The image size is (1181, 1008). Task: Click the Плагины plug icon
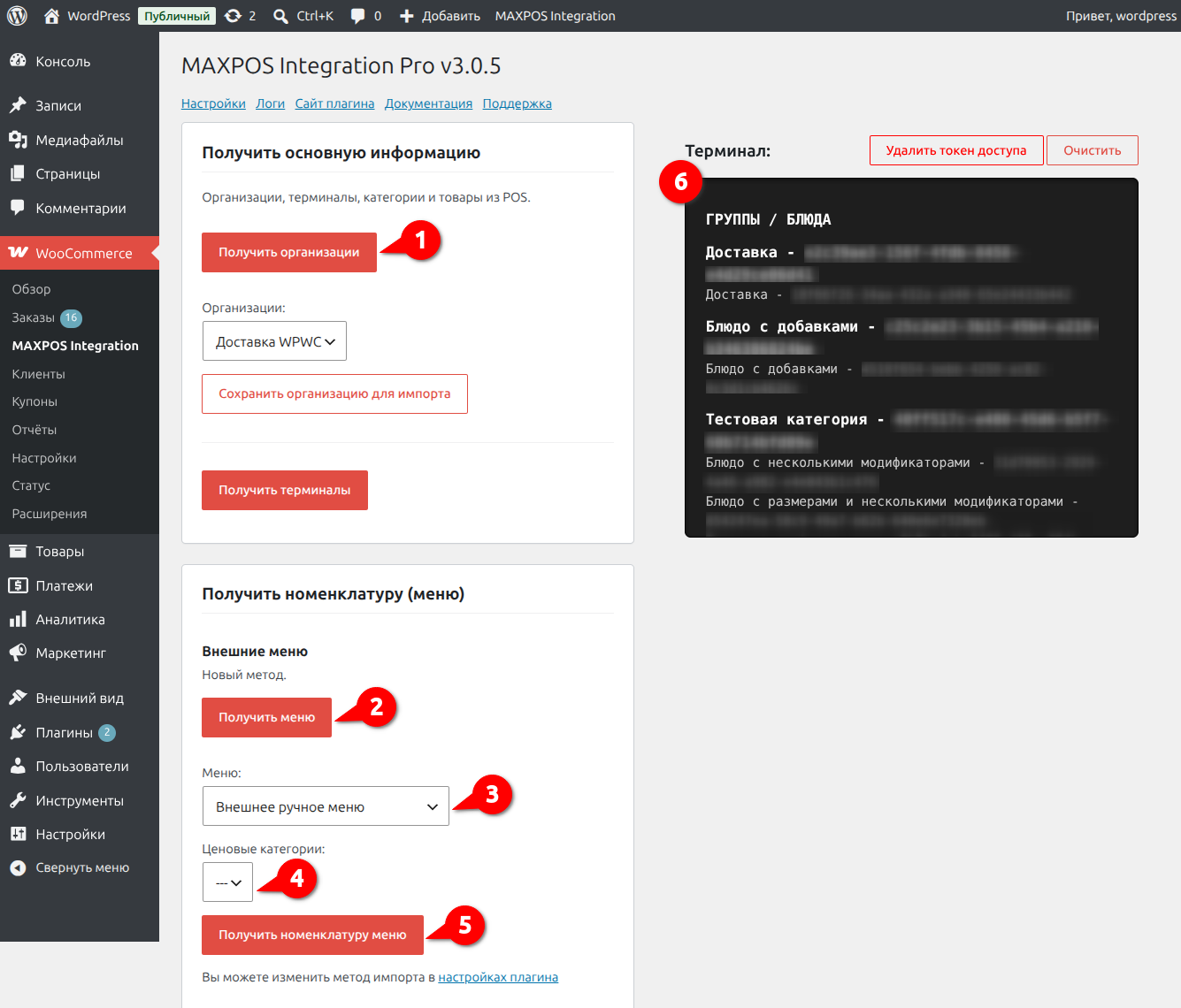tap(18, 732)
